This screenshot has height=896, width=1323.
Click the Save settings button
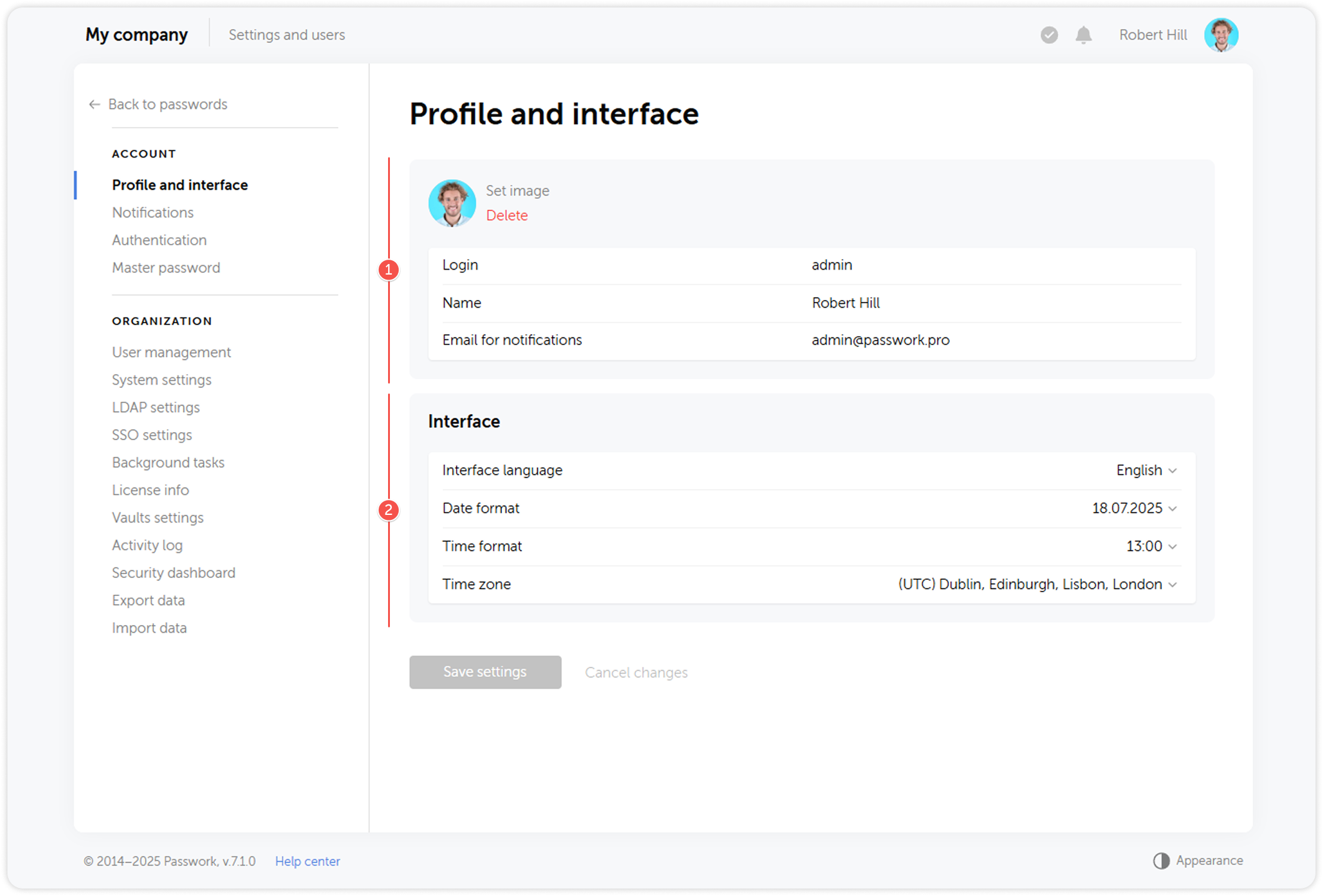[485, 672]
